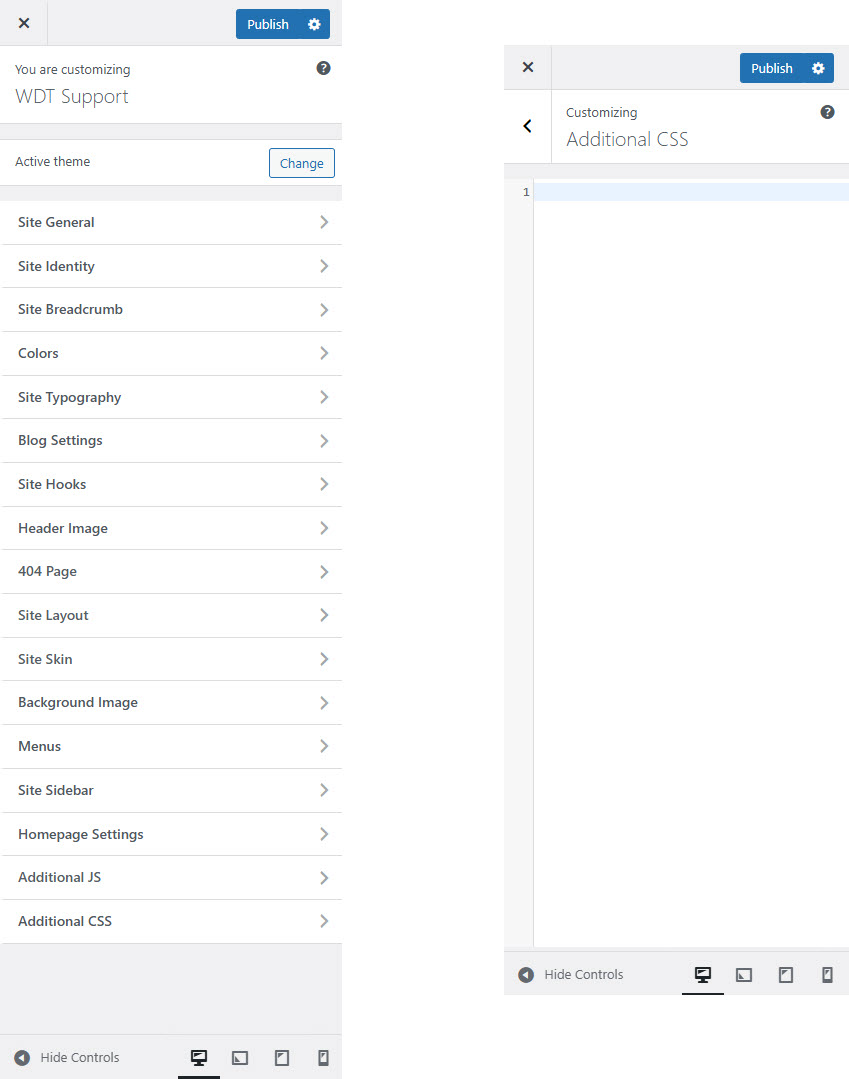Screen dimensions: 849x1079
Task: Switch to desktop preview in WDT Support panel
Action: [x=199, y=1058]
